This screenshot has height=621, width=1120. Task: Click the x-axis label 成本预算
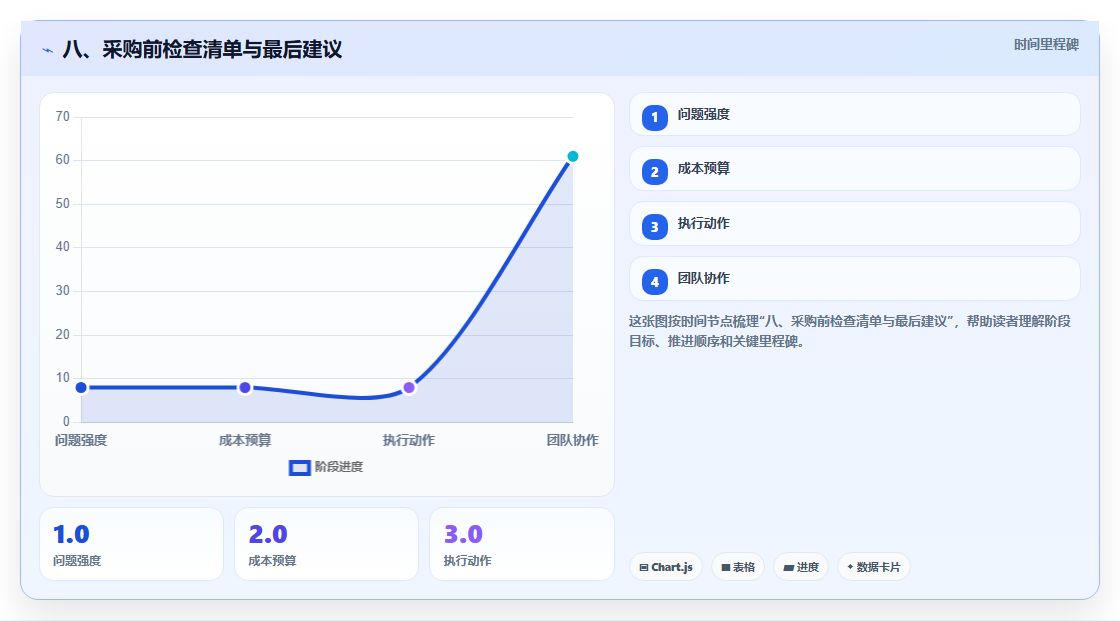(x=245, y=441)
